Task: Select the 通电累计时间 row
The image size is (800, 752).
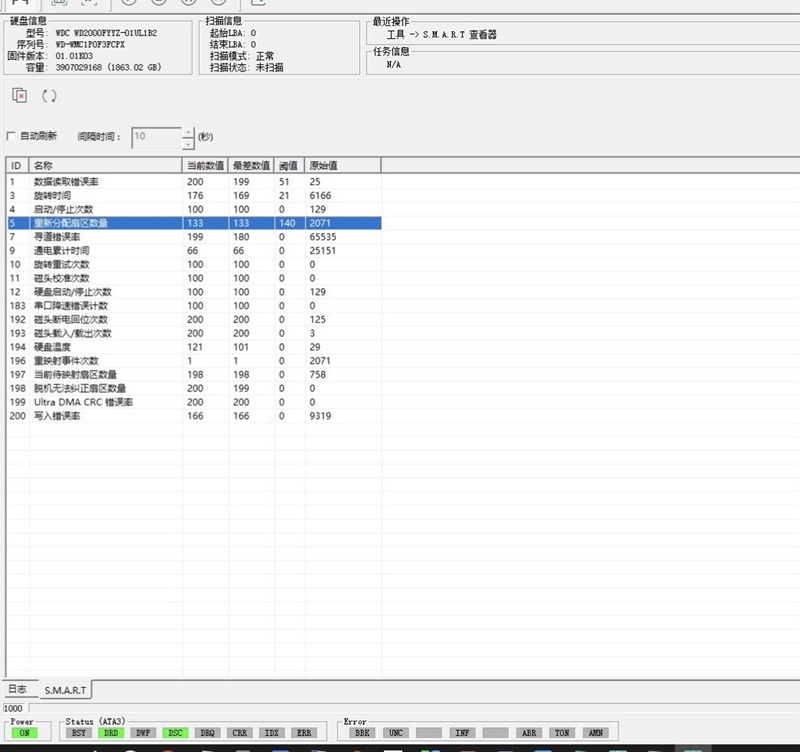Action: (x=194, y=250)
